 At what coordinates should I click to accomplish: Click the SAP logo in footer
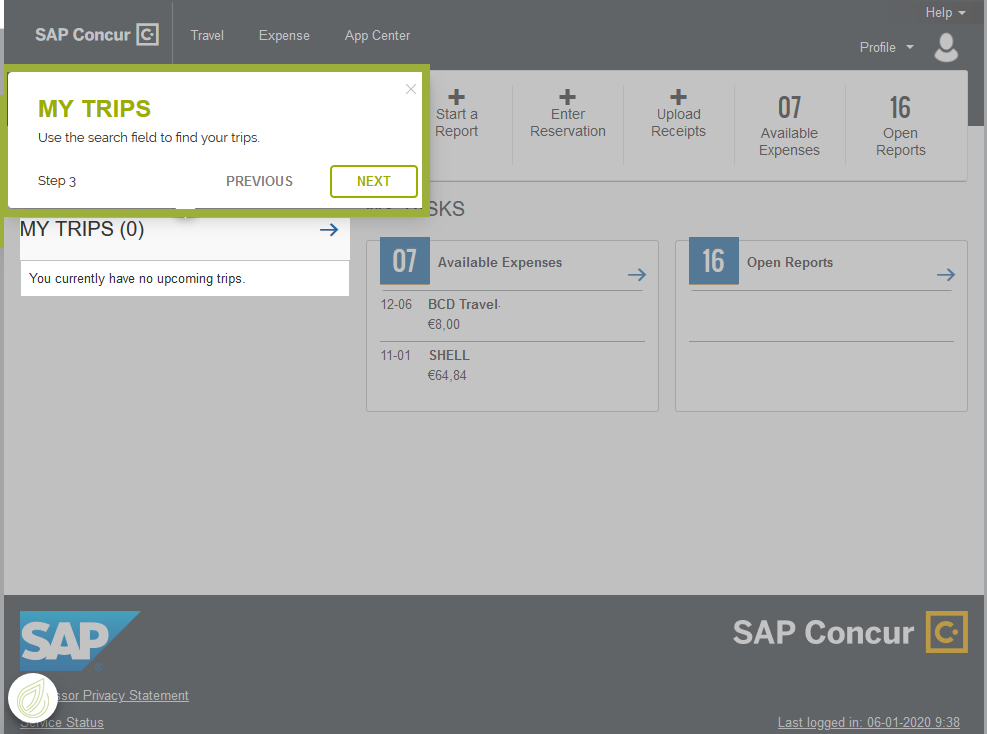tap(80, 641)
